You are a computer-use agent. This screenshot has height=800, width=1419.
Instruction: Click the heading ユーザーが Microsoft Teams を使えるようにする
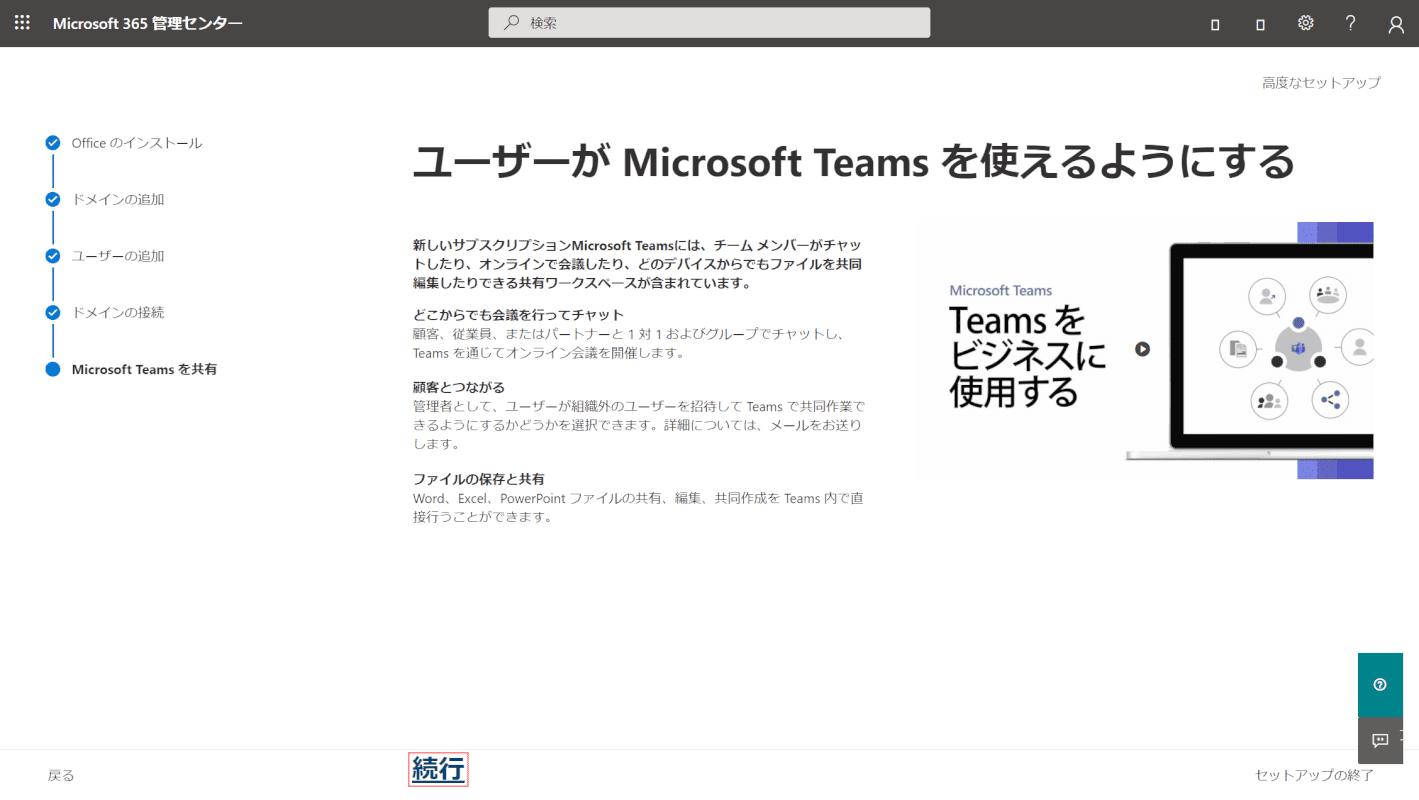[854, 161]
